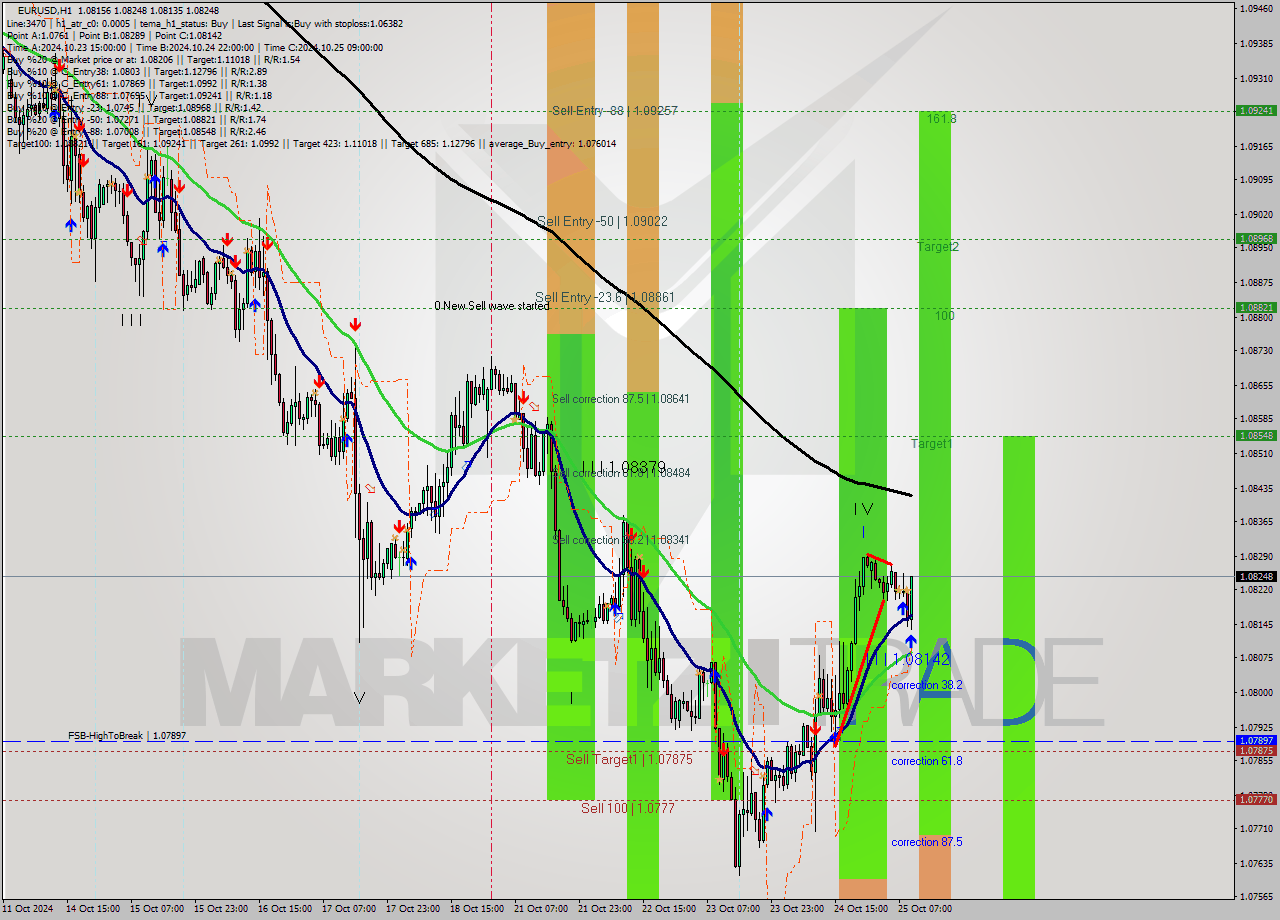The height and width of the screenshot is (920, 1280).
Task: Select 'Sell correction 87.5 | 1.08641' label
Action: pyautogui.click(x=620, y=399)
